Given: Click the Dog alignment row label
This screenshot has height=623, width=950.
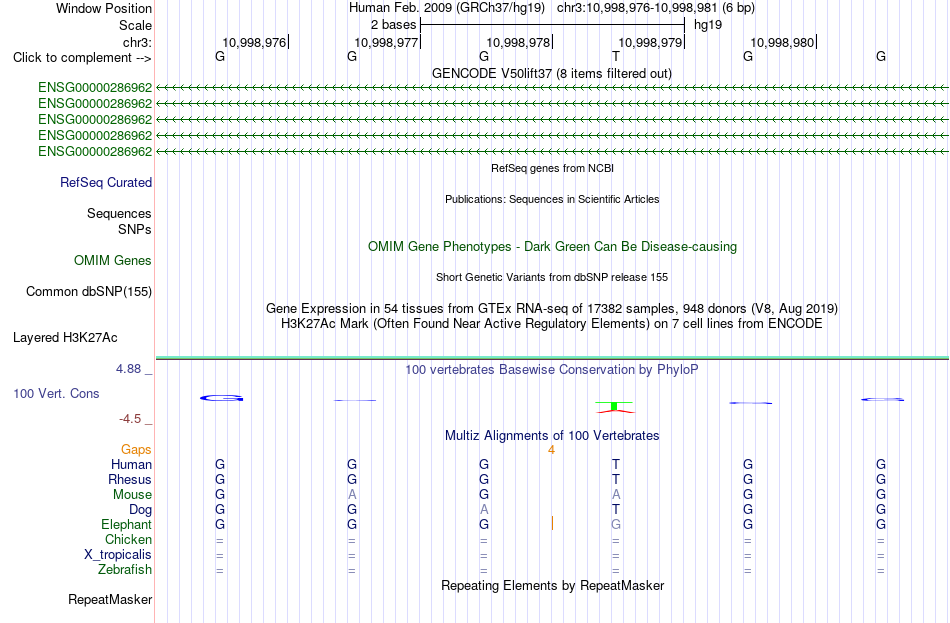Looking at the screenshot, I should coord(140,510).
